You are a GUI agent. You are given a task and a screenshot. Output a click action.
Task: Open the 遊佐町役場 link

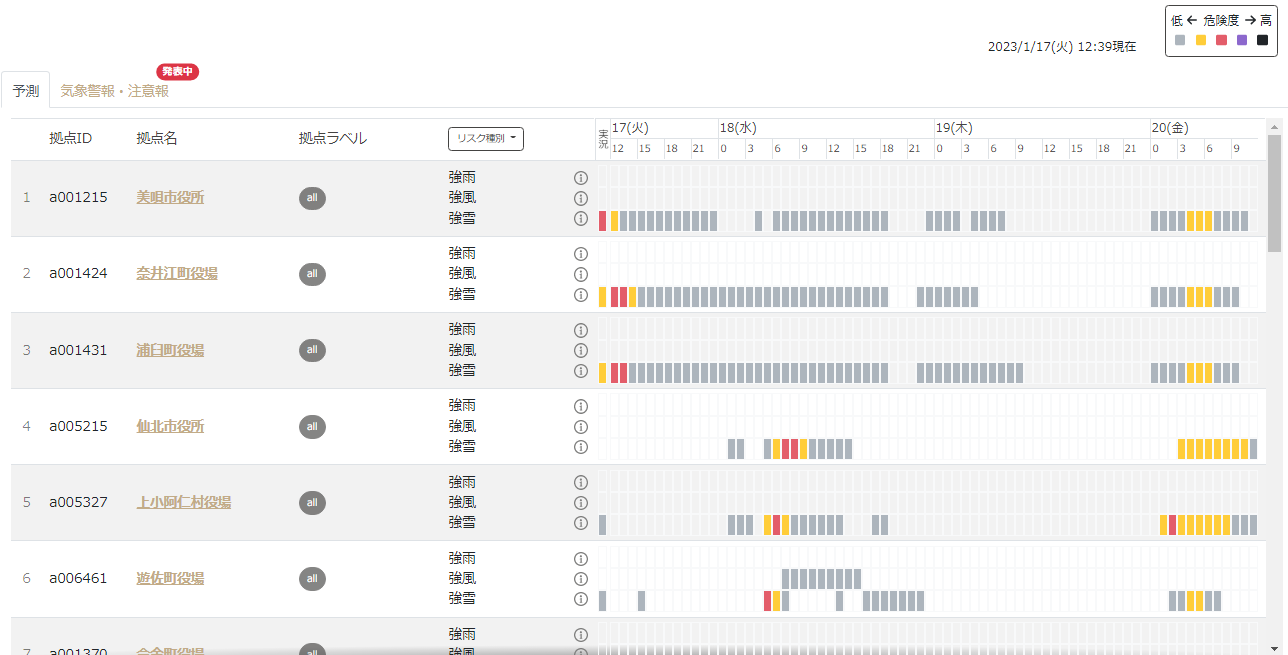click(x=170, y=578)
